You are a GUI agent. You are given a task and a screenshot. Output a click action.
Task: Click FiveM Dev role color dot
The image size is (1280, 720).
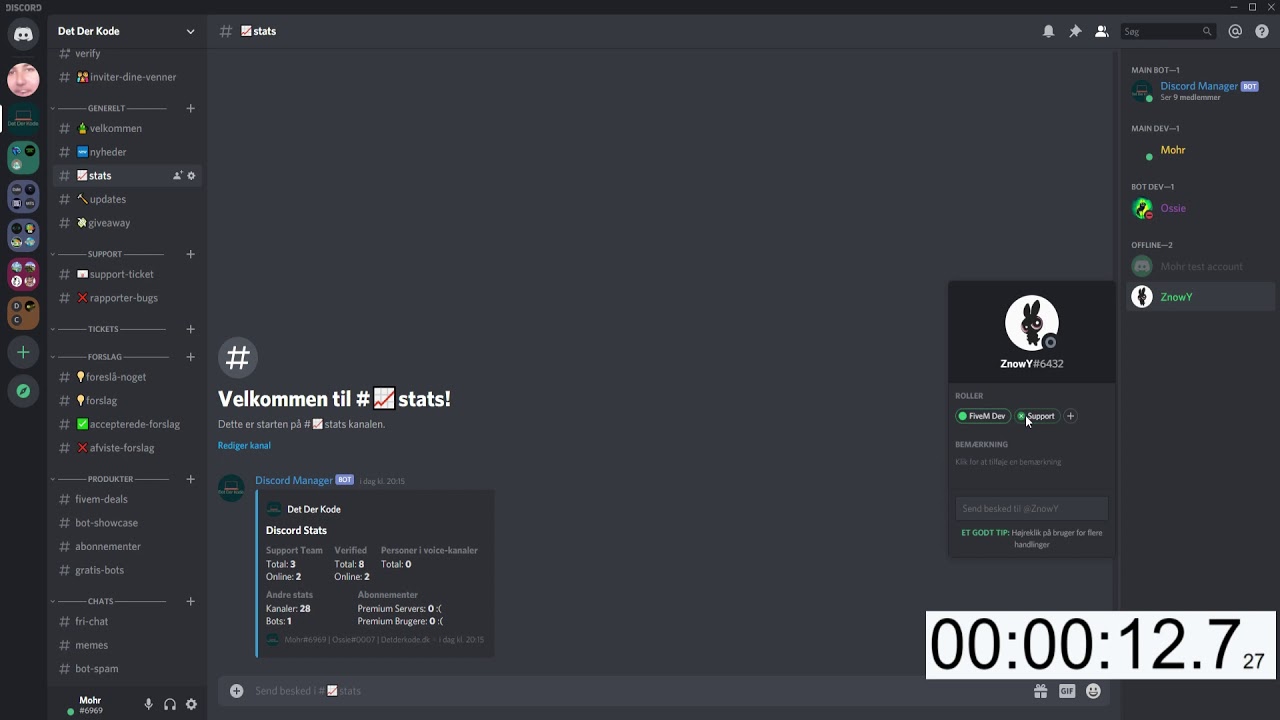(x=963, y=416)
